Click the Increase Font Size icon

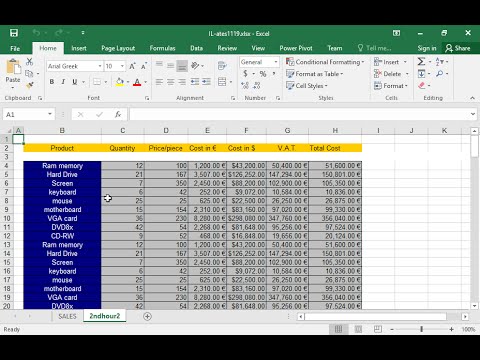(x=132, y=66)
